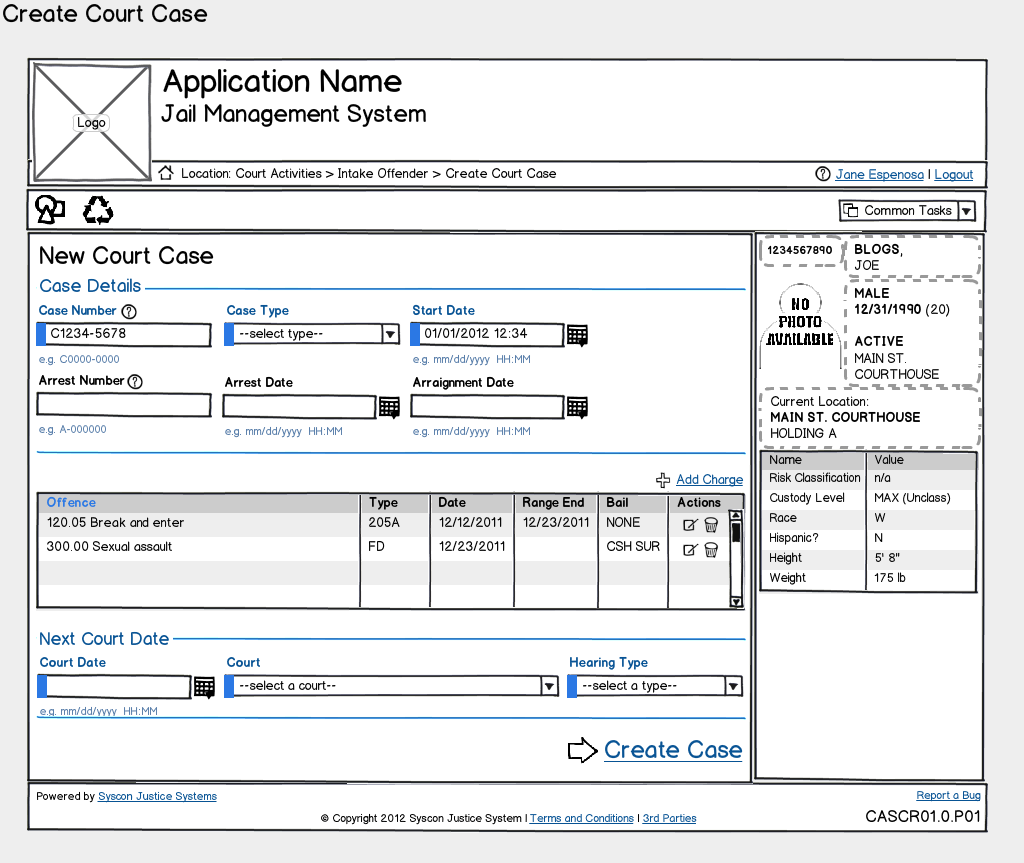Screen dimensions: 1024x863
Task: Click the Logout link
Action: point(953,175)
